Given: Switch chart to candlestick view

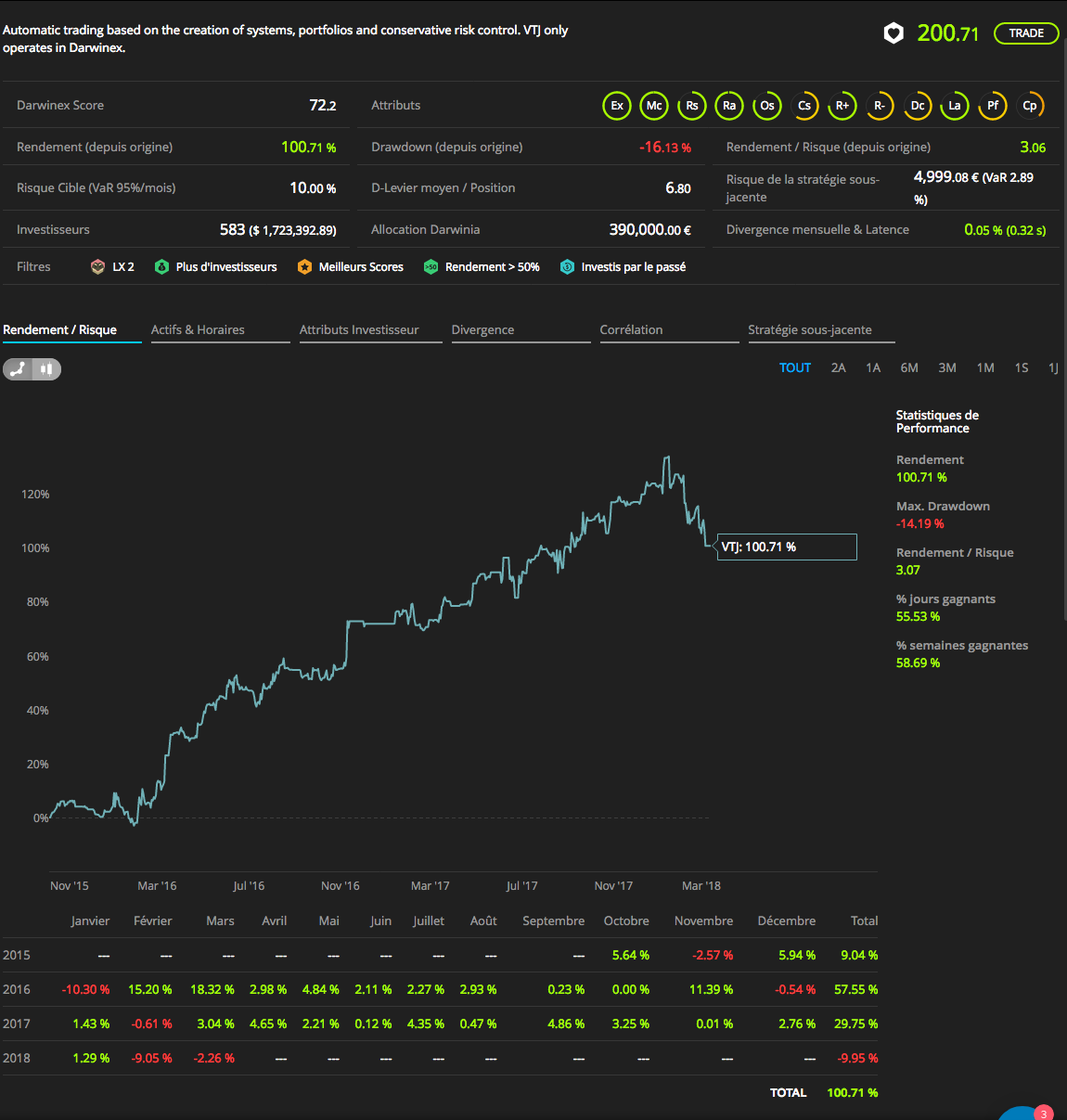Looking at the screenshot, I should pyautogui.click(x=46, y=369).
